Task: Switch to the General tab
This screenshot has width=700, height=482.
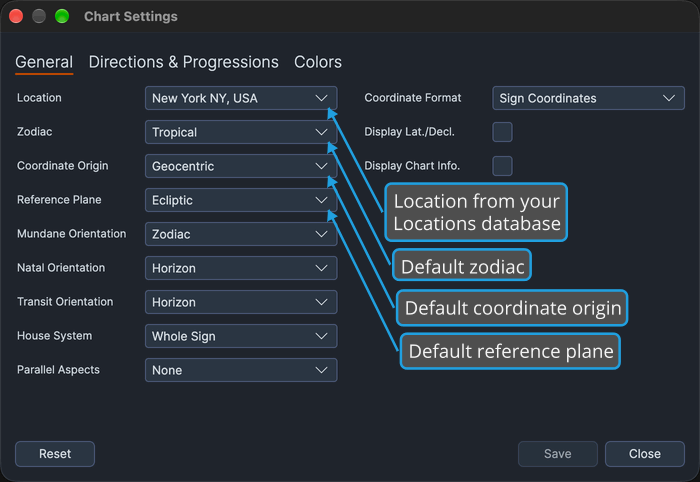Action: 44,62
